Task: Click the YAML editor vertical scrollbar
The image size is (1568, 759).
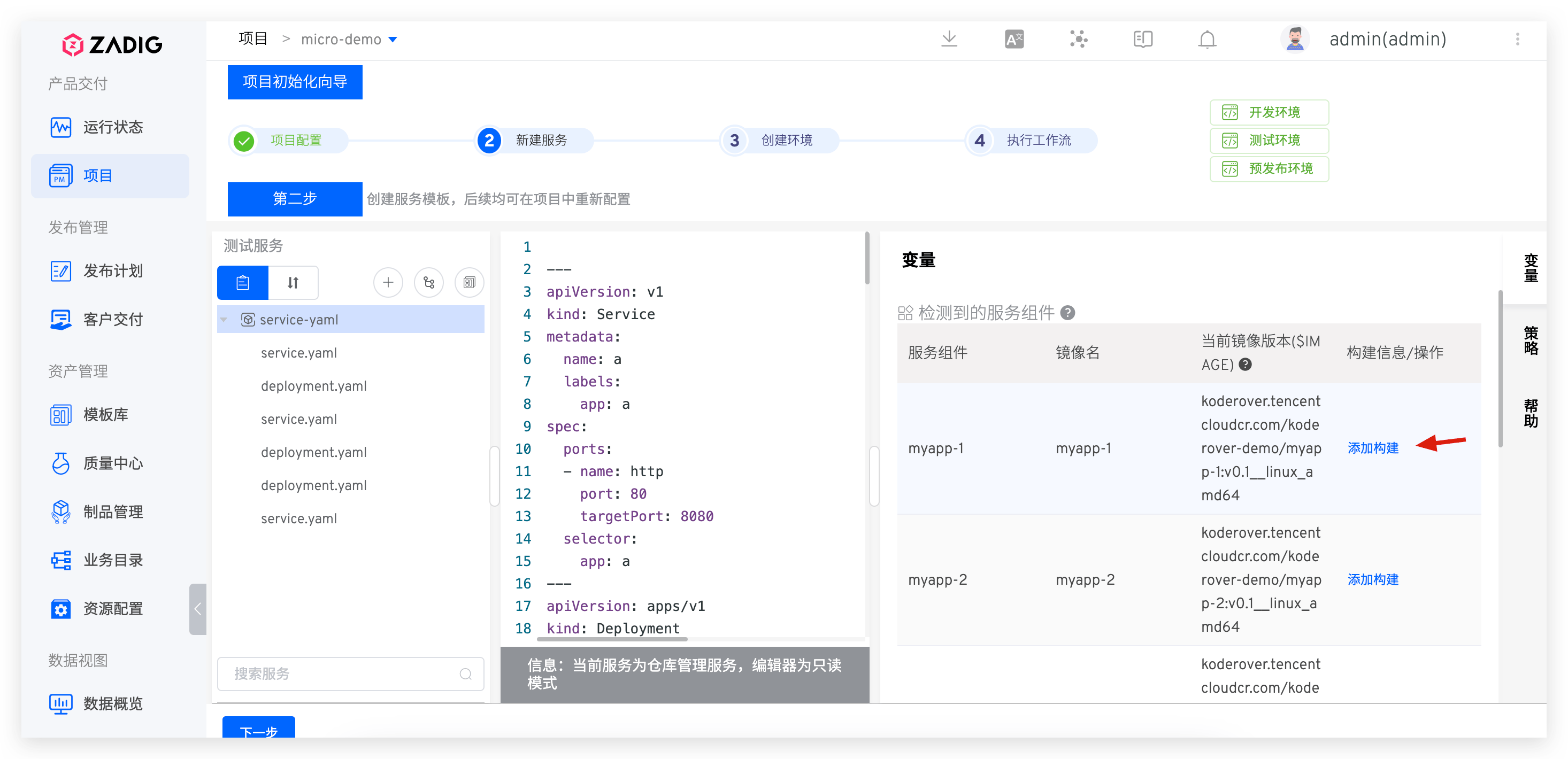Action: click(x=867, y=259)
